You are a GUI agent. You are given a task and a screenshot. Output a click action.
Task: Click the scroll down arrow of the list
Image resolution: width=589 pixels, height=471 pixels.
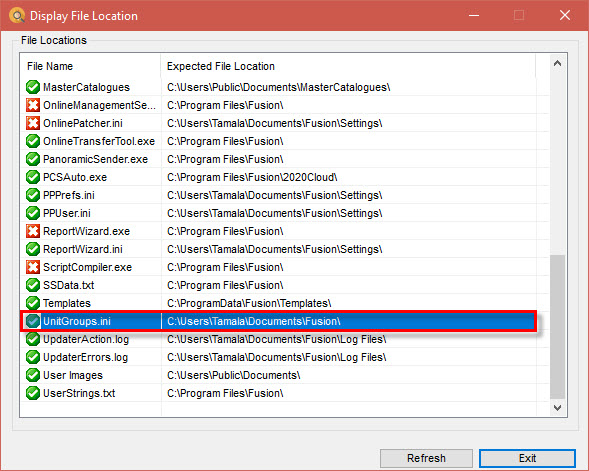[x=557, y=408]
